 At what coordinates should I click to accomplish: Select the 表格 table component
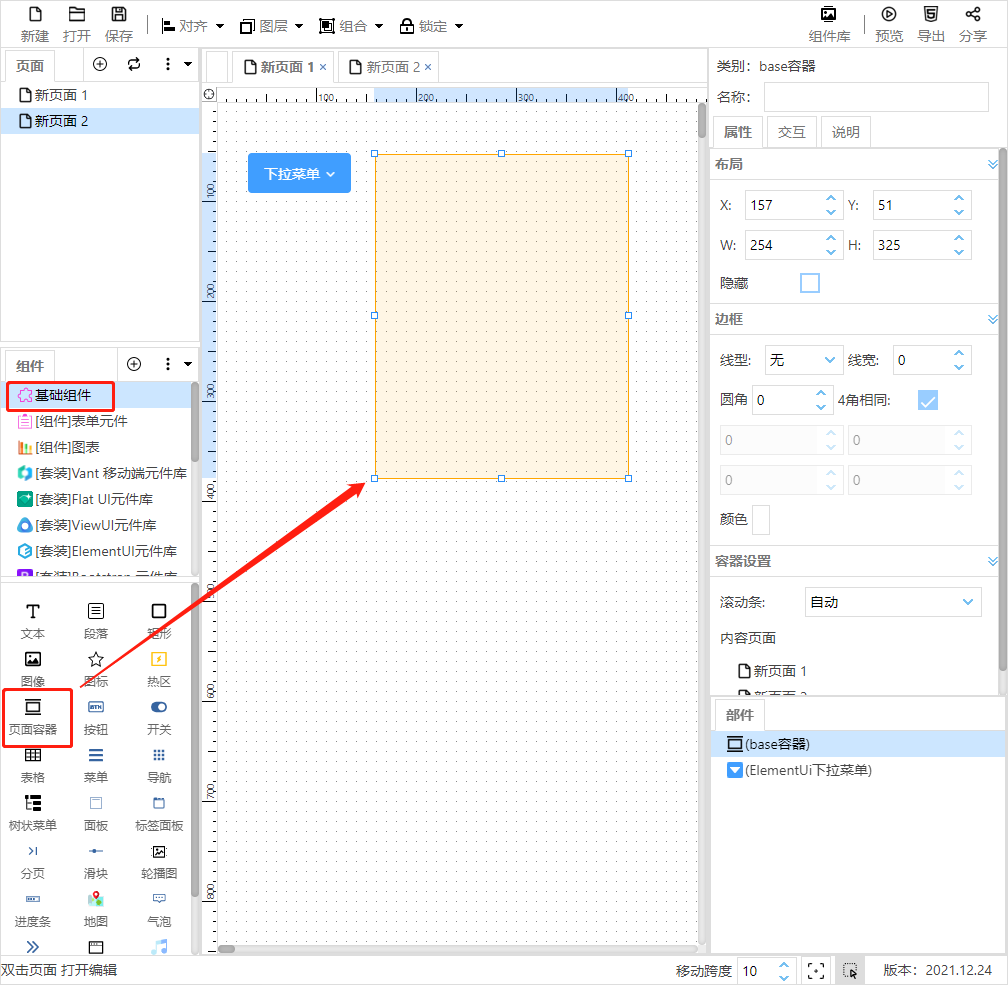click(33, 764)
